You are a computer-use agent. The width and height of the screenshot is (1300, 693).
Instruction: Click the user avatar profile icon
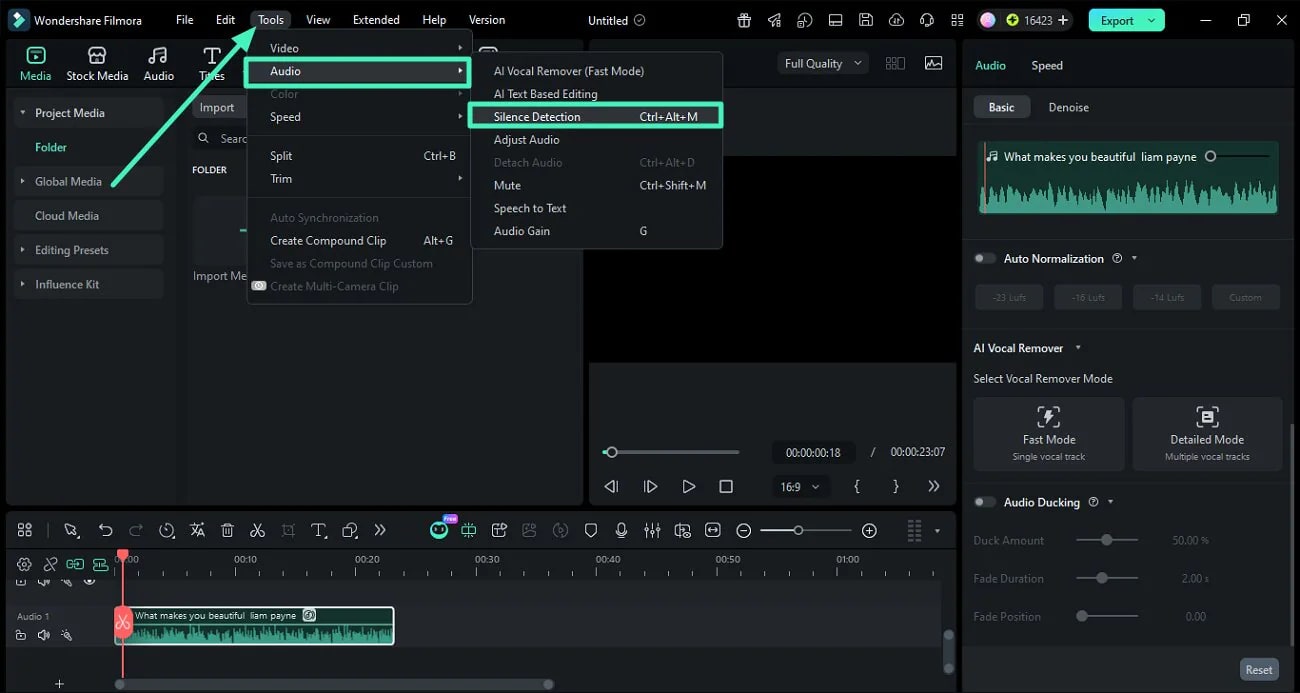(x=987, y=20)
